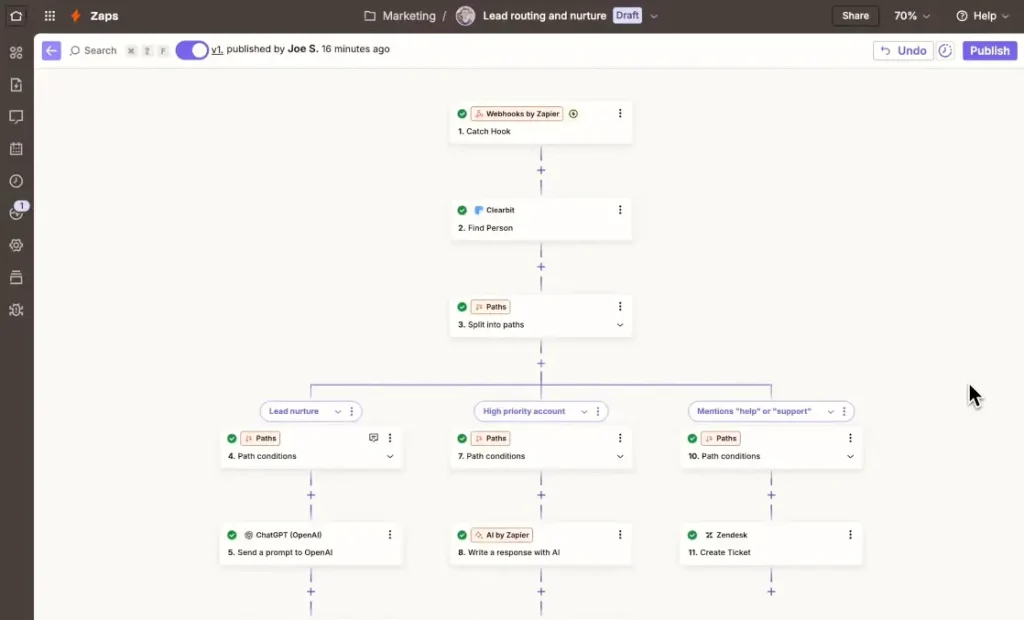Open three-dot menu on Write a response with AI
1024x620 pixels.
620,535
